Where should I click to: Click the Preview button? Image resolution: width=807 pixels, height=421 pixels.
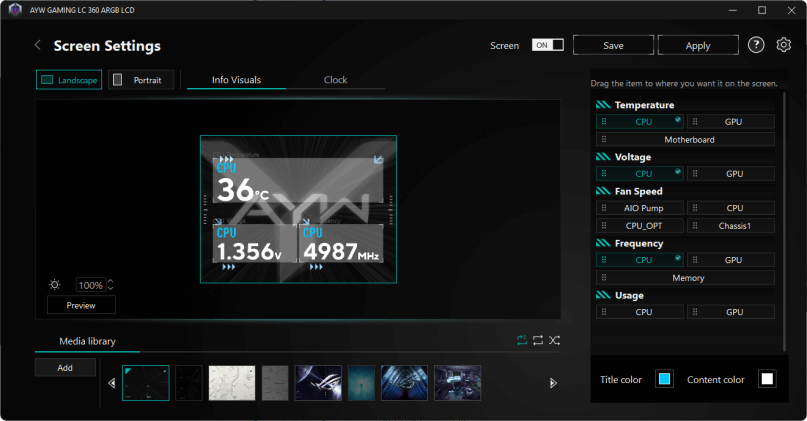click(x=81, y=305)
